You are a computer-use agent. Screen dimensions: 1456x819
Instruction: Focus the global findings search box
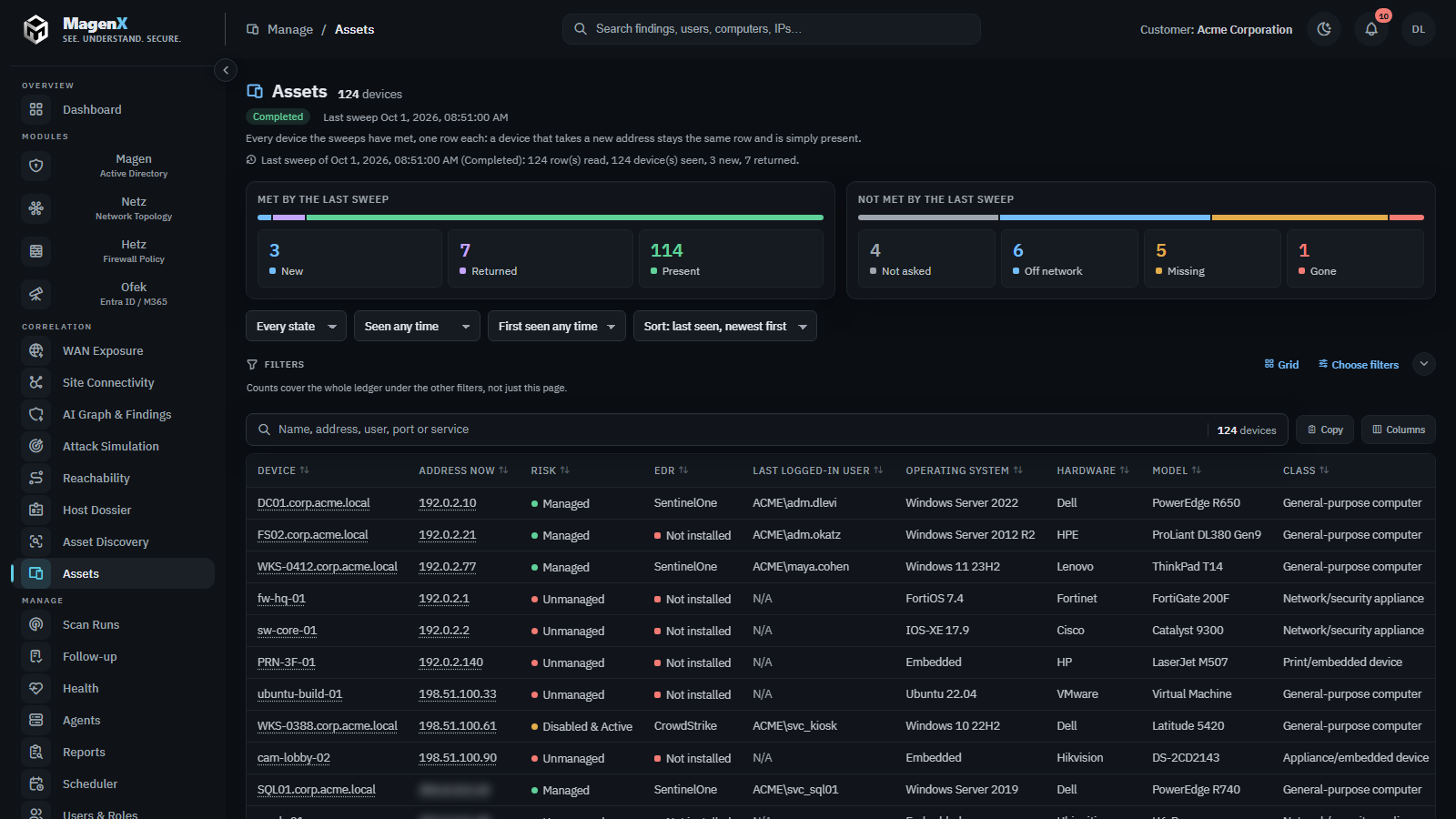pyautogui.click(x=772, y=29)
